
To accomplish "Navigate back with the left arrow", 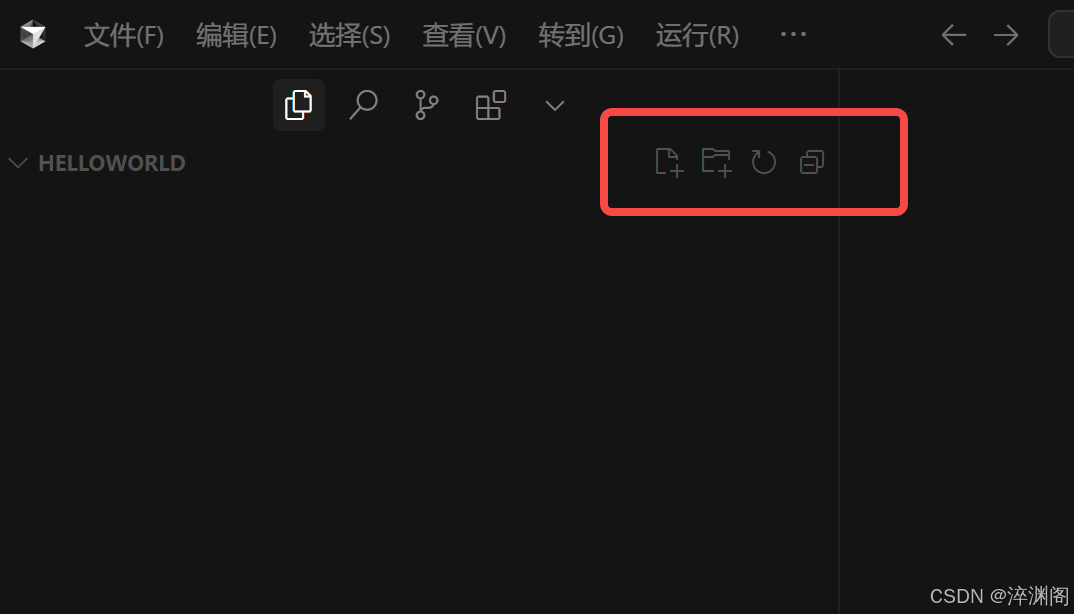I will click(953, 35).
